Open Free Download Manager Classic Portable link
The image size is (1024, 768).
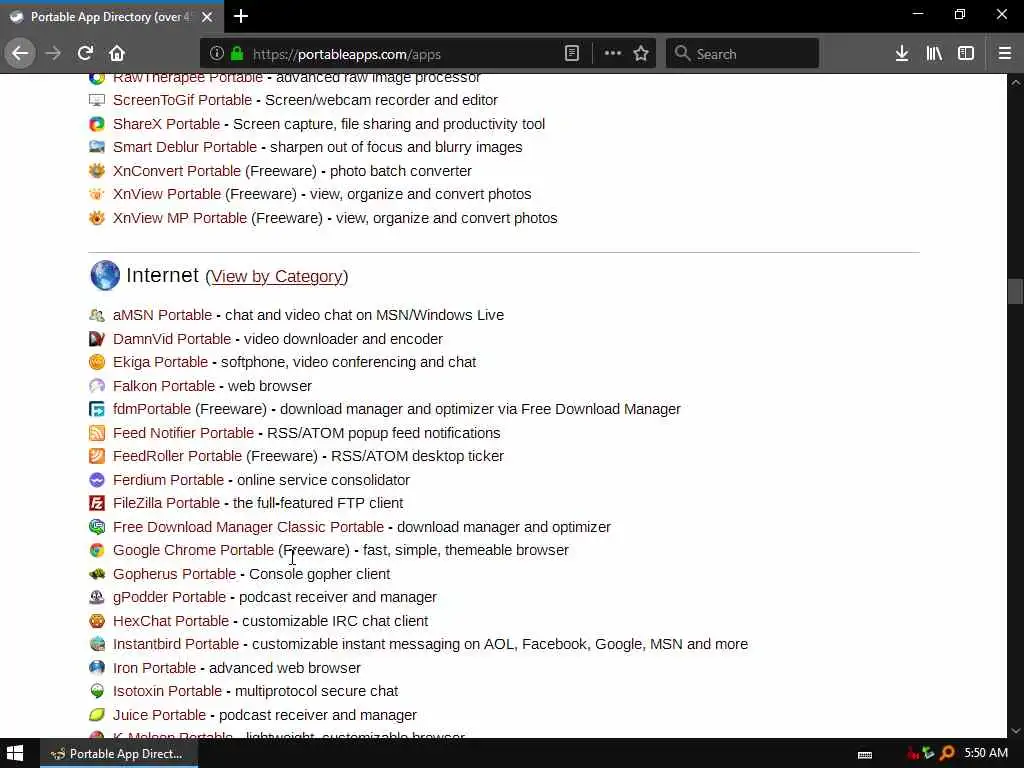pyautogui.click(x=248, y=527)
